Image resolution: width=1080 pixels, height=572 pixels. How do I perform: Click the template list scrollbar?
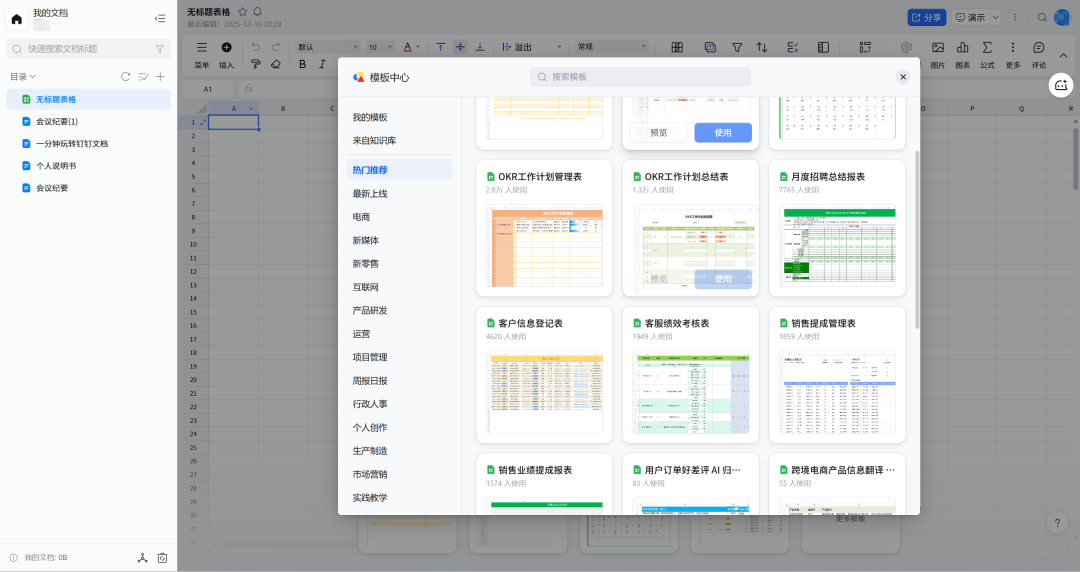(917, 239)
